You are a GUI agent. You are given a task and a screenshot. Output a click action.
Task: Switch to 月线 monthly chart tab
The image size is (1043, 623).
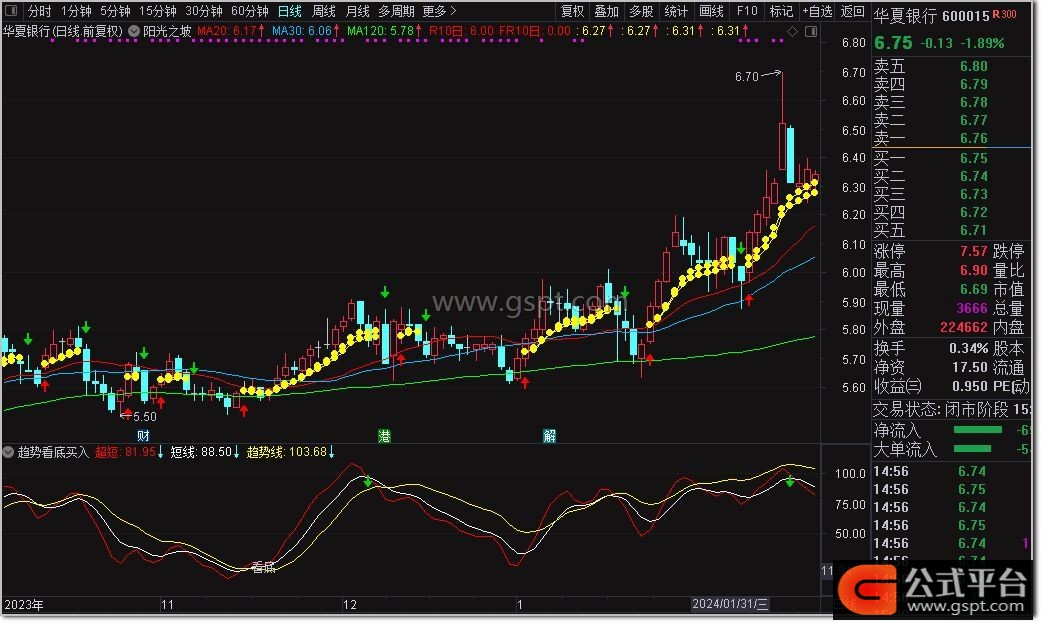pyautogui.click(x=358, y=11)
